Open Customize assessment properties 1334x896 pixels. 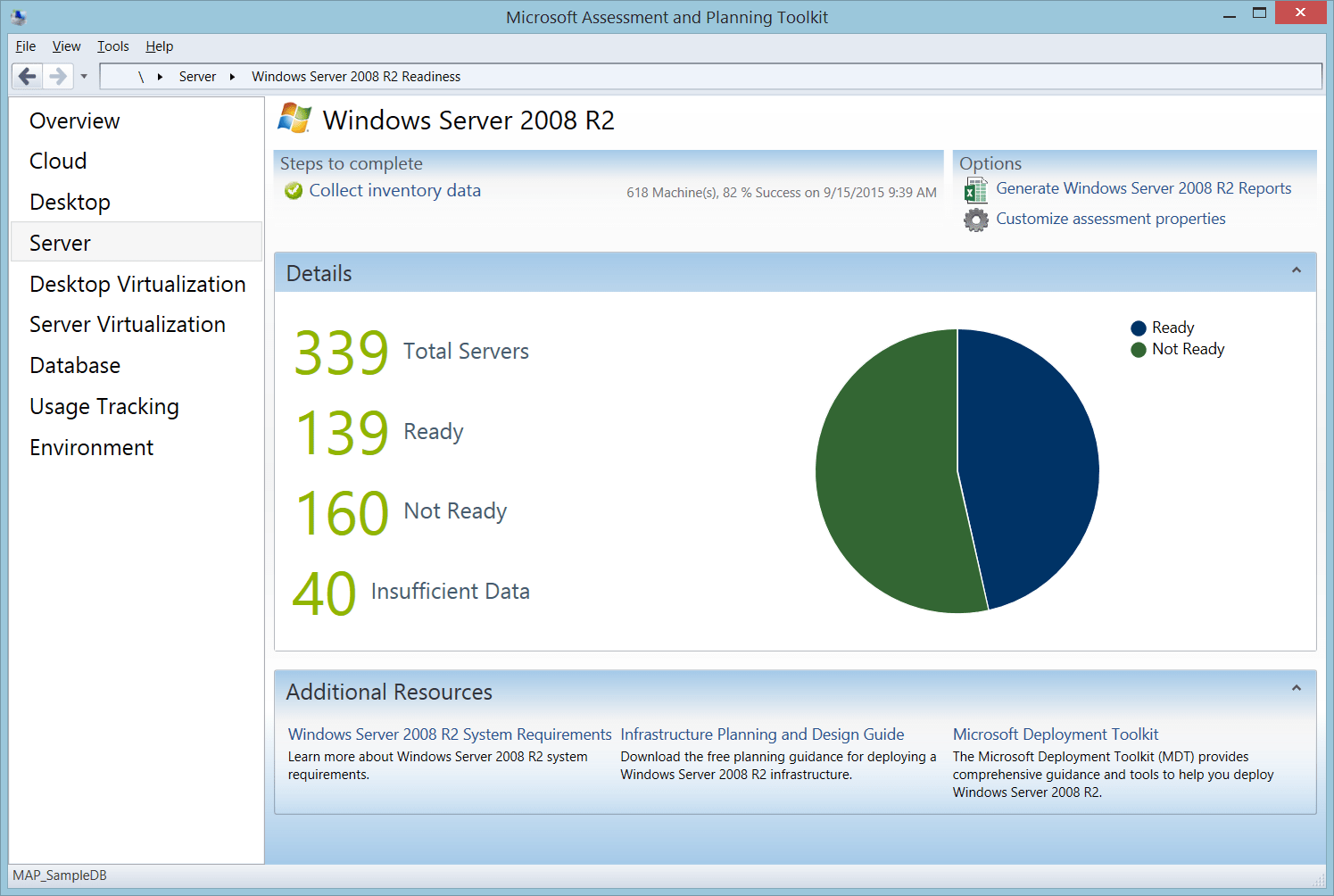click(1111, 219)
